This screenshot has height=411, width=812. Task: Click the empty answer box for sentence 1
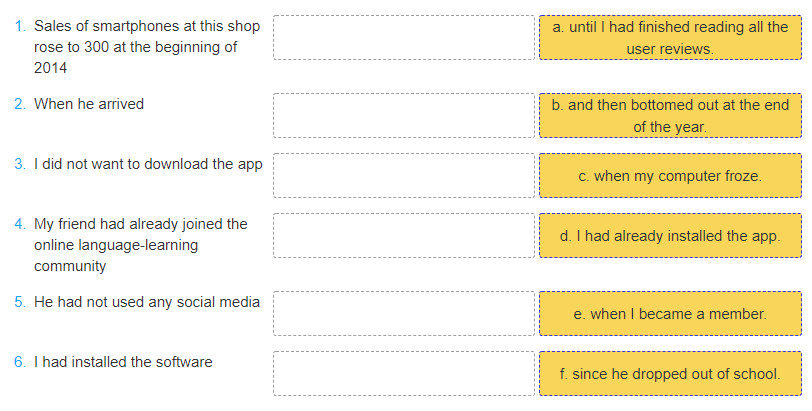(404, 37)
